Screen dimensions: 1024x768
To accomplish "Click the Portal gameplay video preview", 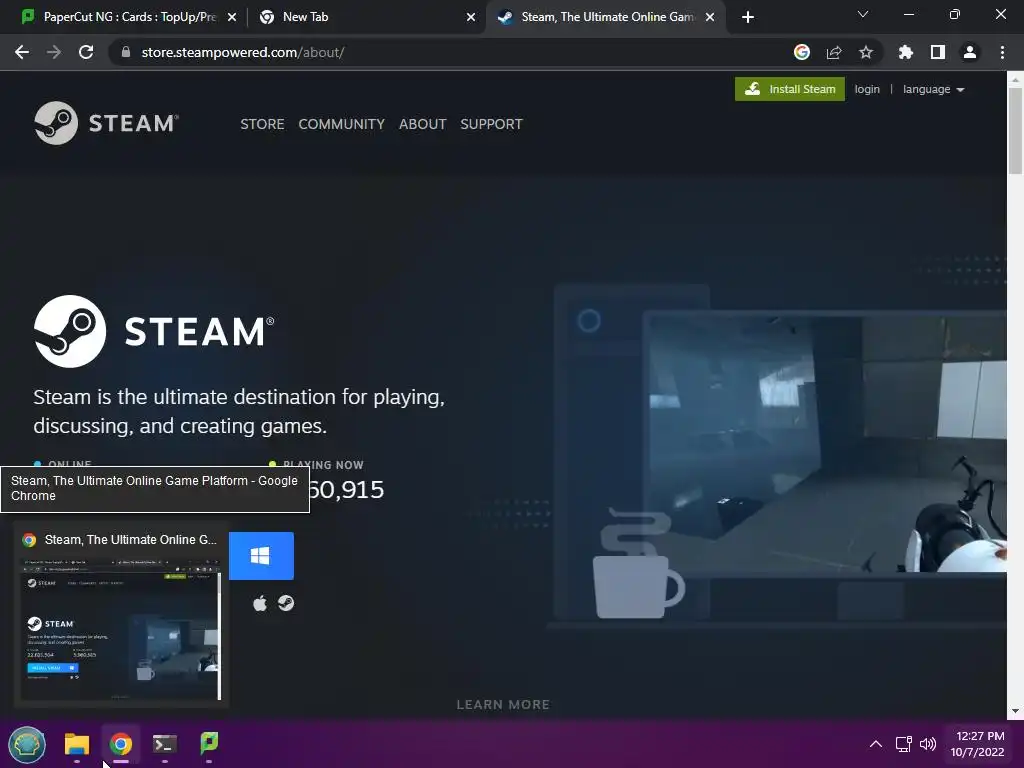I will [826, 444].
